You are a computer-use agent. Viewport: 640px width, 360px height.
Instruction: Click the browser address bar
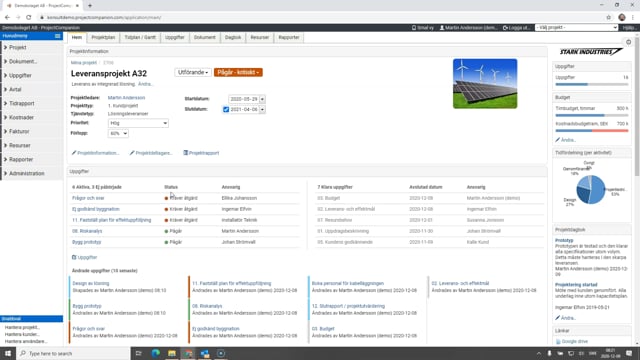318,18
